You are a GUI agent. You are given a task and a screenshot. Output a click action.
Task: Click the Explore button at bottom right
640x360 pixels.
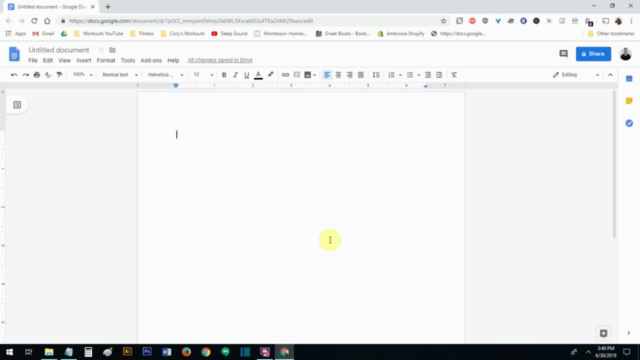603,333
